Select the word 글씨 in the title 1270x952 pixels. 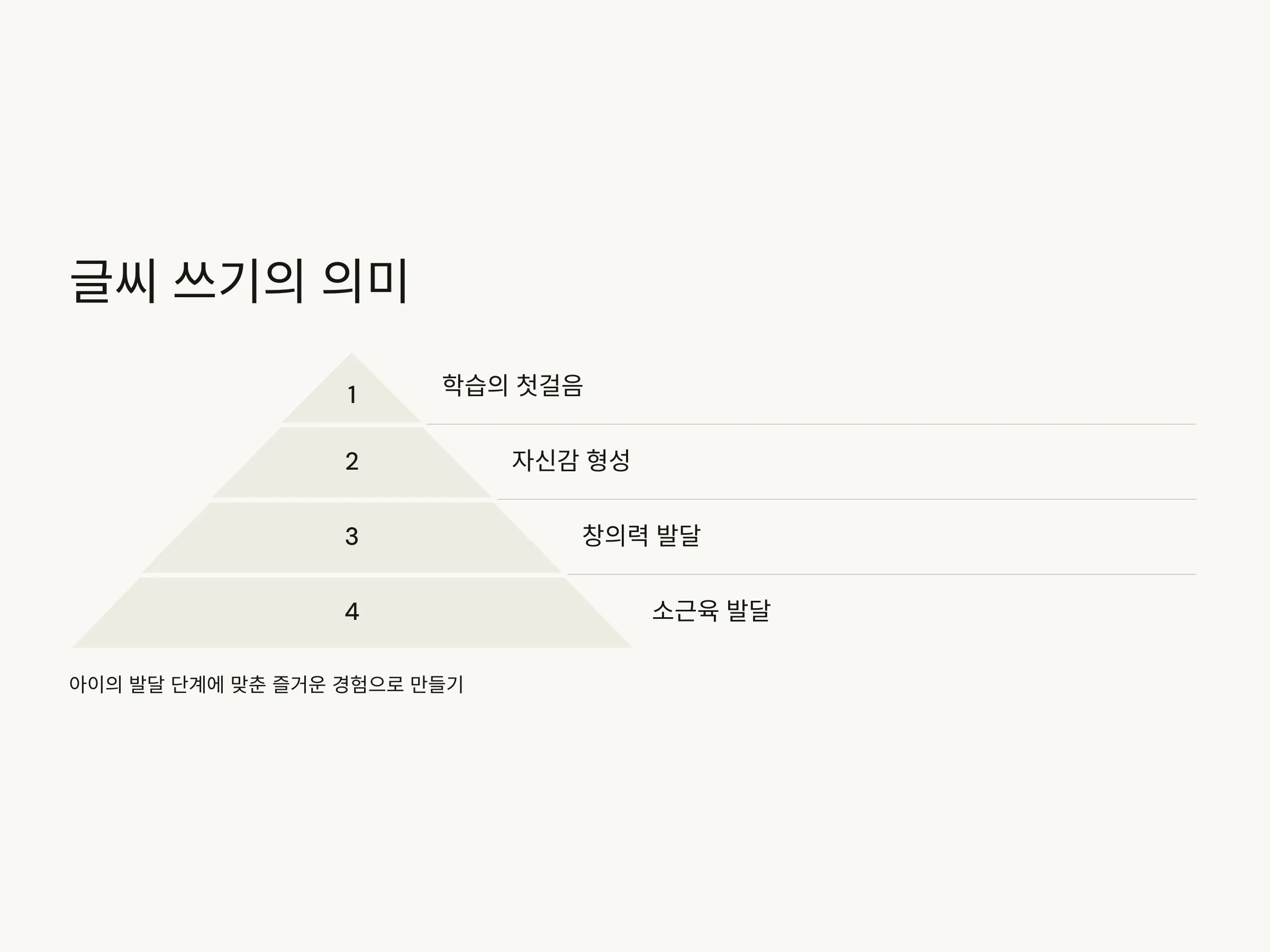tap(113, 281)
